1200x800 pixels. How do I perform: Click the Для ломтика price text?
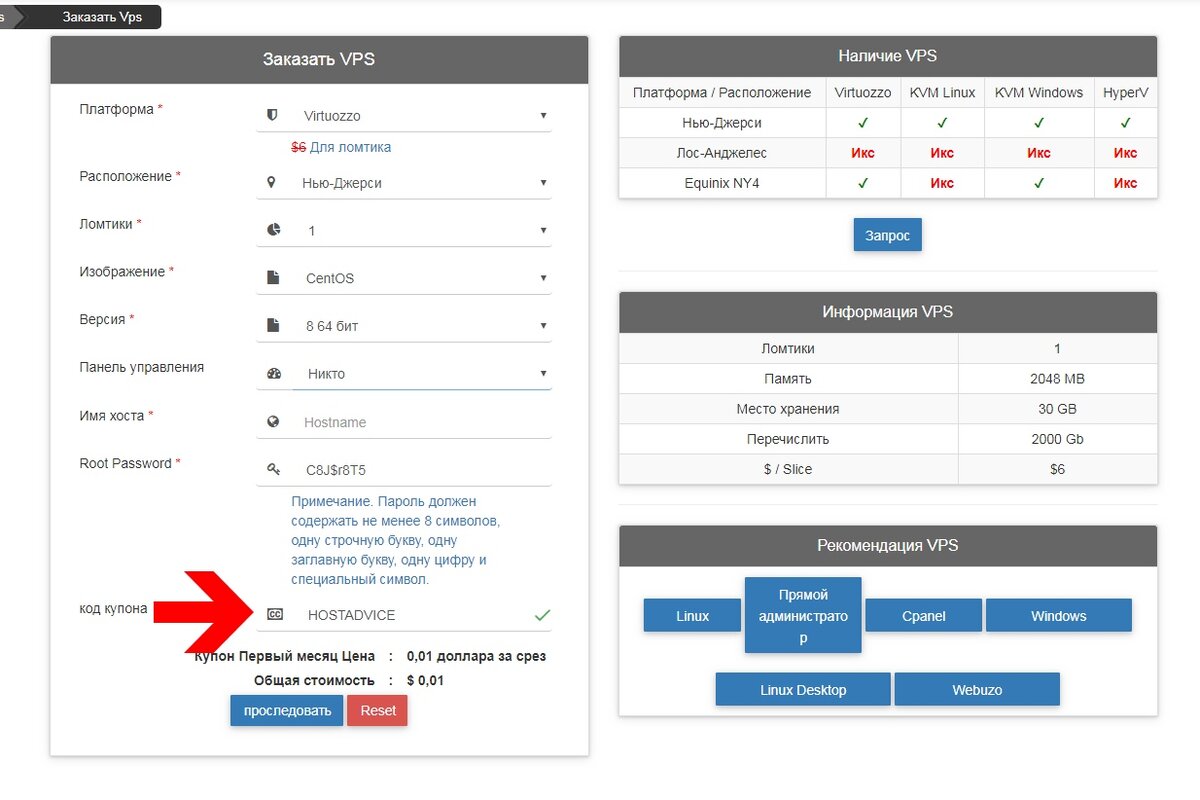(x=350, y=147)
